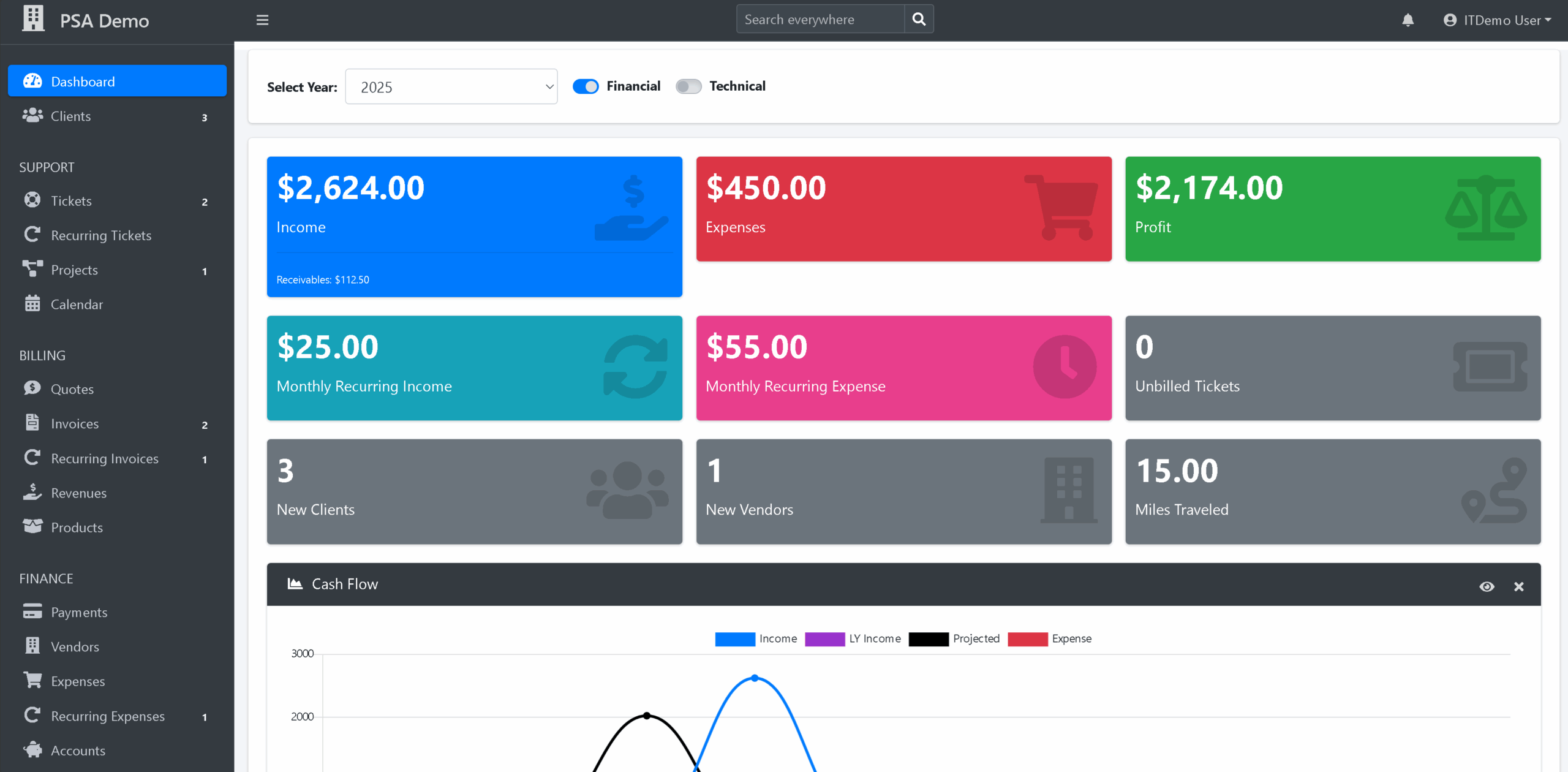This screenshot has width=1568, height=772.
Task: Toggle the hamburger sidebar menu icon
Action: coord(262,20)
